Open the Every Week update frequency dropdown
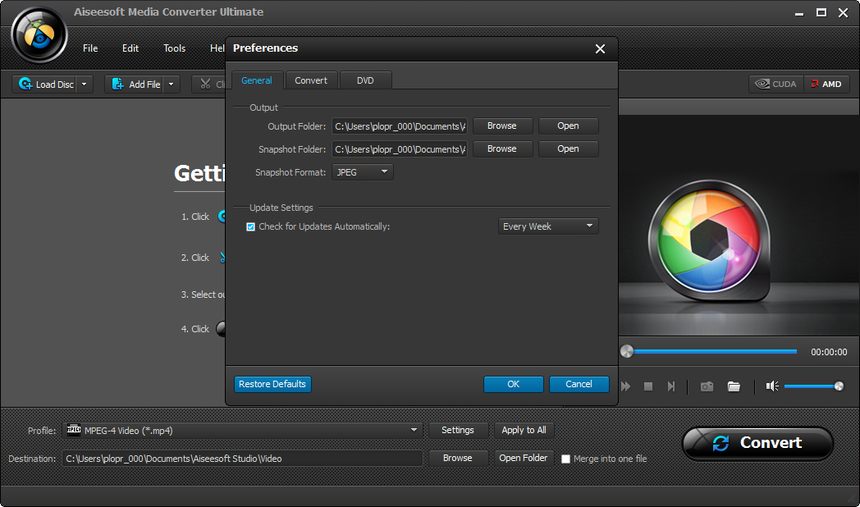Viewport: 860px width, 507px height. pos(547,226)
